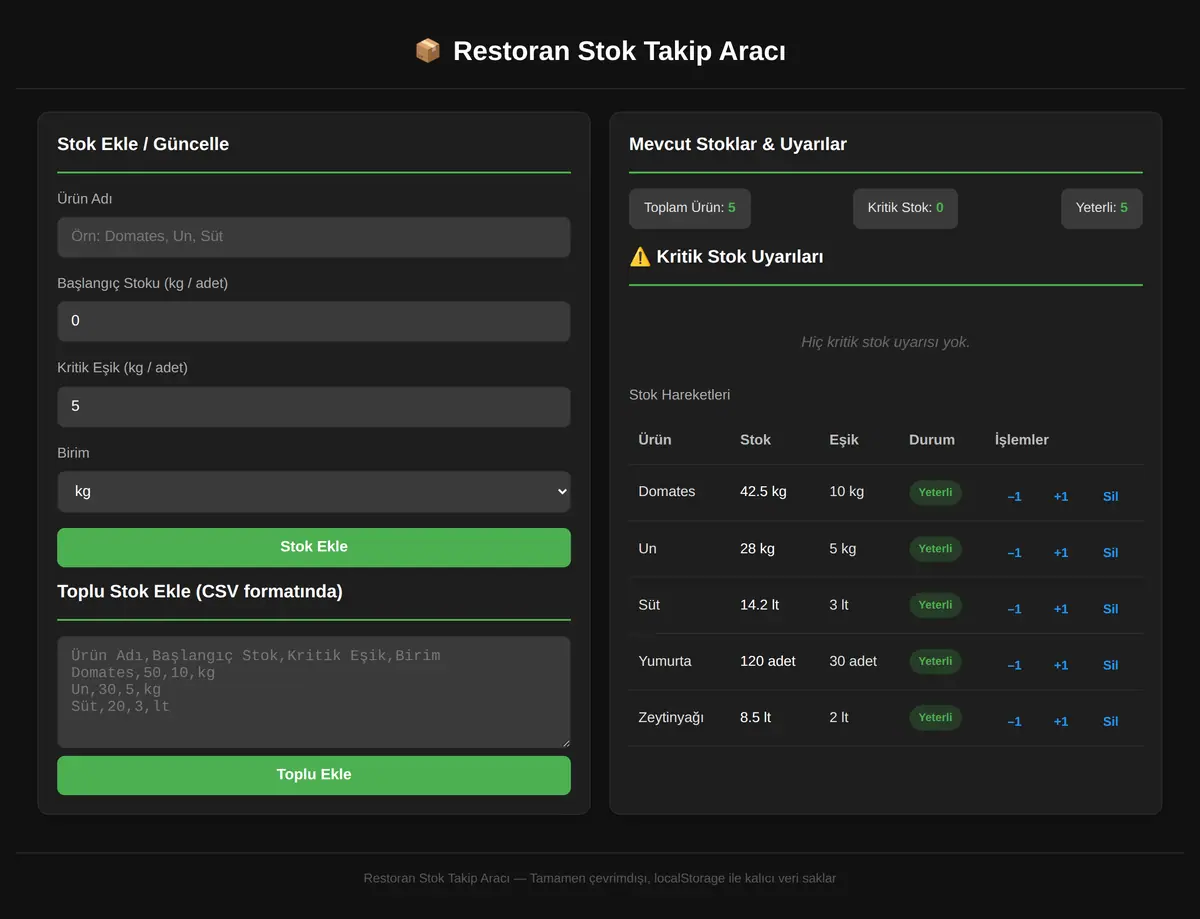Image resolution: width=1200 pixels, height=919 pixels.
Task: Add one to Un stock
Action: tap(1061, 552)
